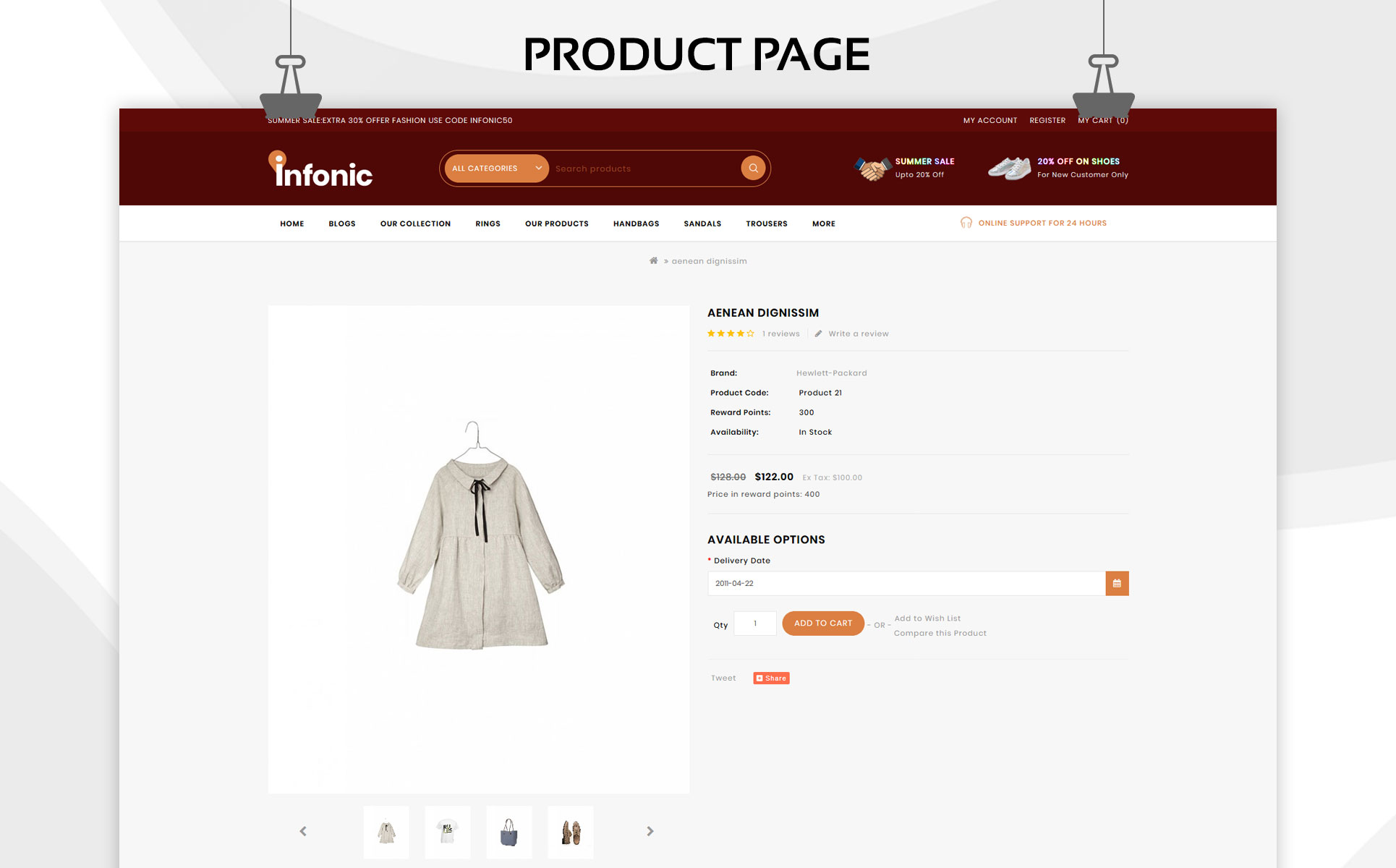Image resolution: width=1396 pixels, height=868 pixels.
Task: Click the headphone support icon
Action: (x=966, y=223)
